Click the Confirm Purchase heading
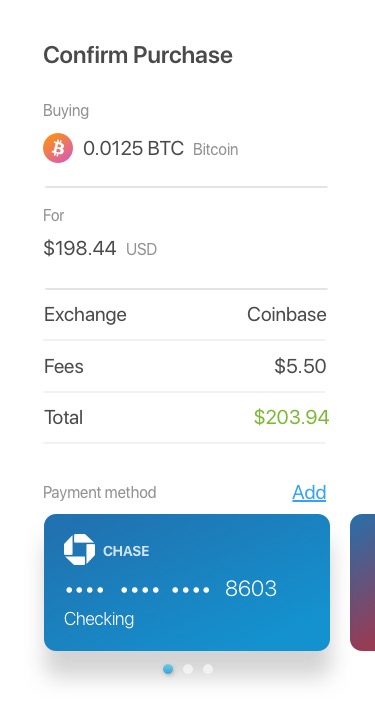Screen dimensions: 375x710 [x=138, y=55]
